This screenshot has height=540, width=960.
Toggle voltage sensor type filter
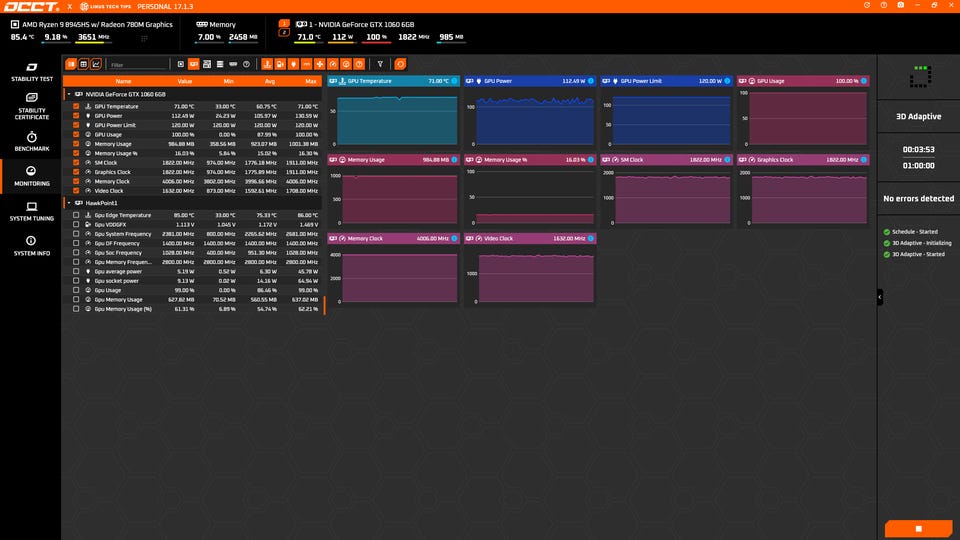click(x=280, y=64)
